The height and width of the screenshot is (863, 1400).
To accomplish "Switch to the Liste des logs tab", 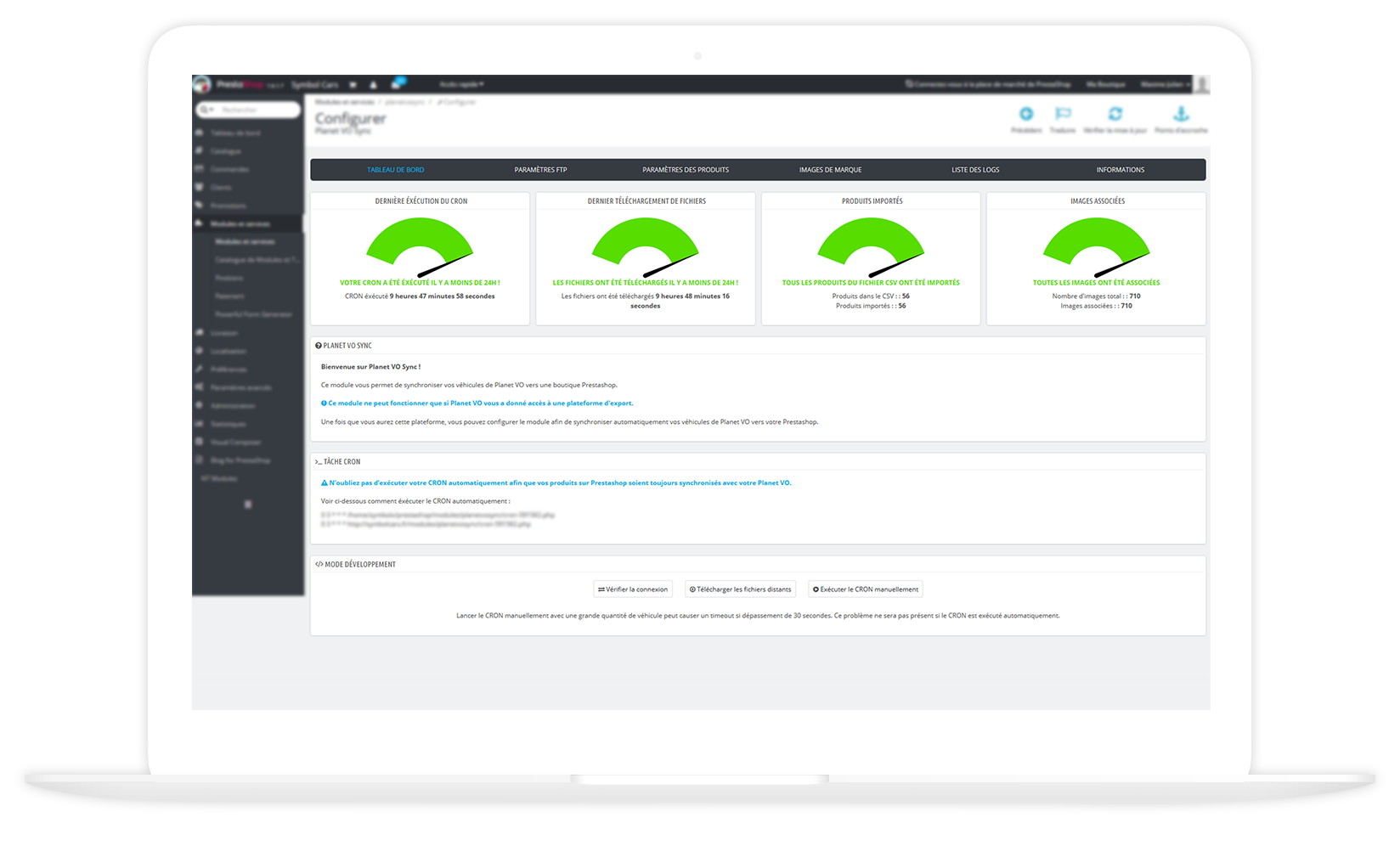I will 975,170.
